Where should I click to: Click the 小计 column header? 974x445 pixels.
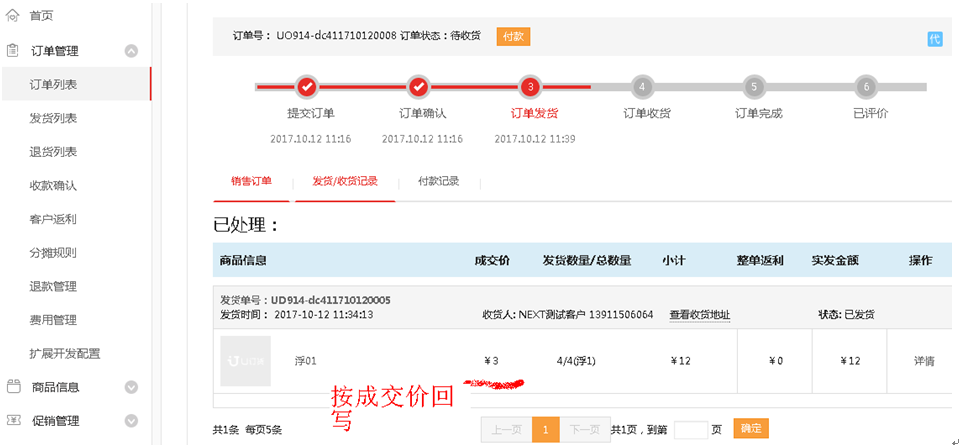click(x=674, y=260)
